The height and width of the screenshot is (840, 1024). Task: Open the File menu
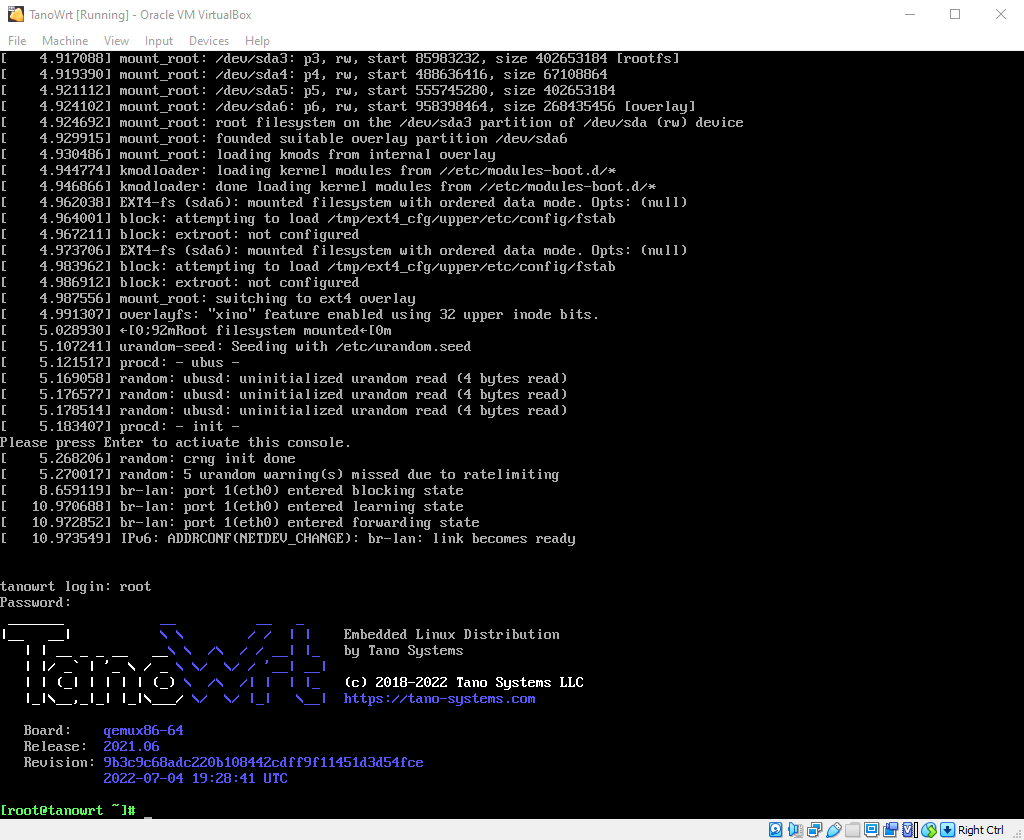16,40
